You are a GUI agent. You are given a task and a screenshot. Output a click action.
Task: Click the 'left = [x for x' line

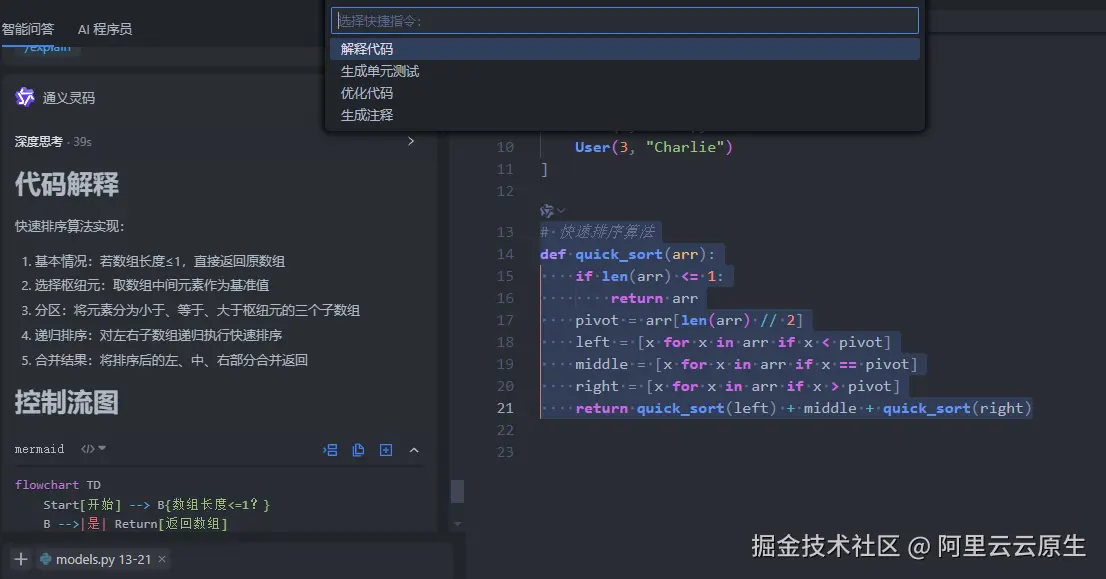(x=733, y=342)
